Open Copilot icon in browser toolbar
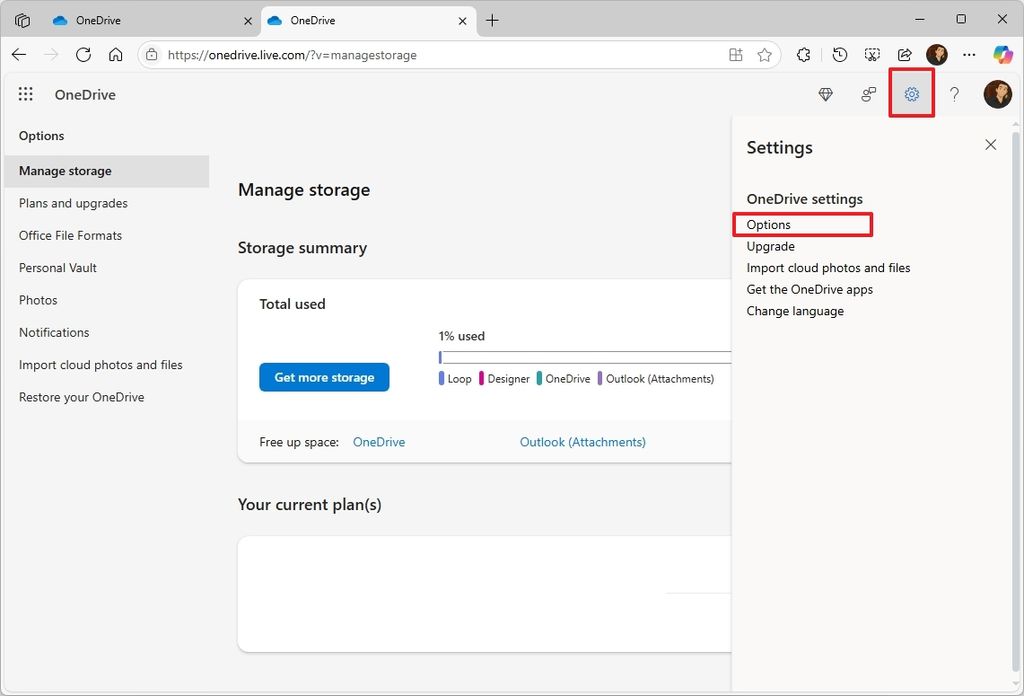1024x696 pixels. coord(1002,55)
